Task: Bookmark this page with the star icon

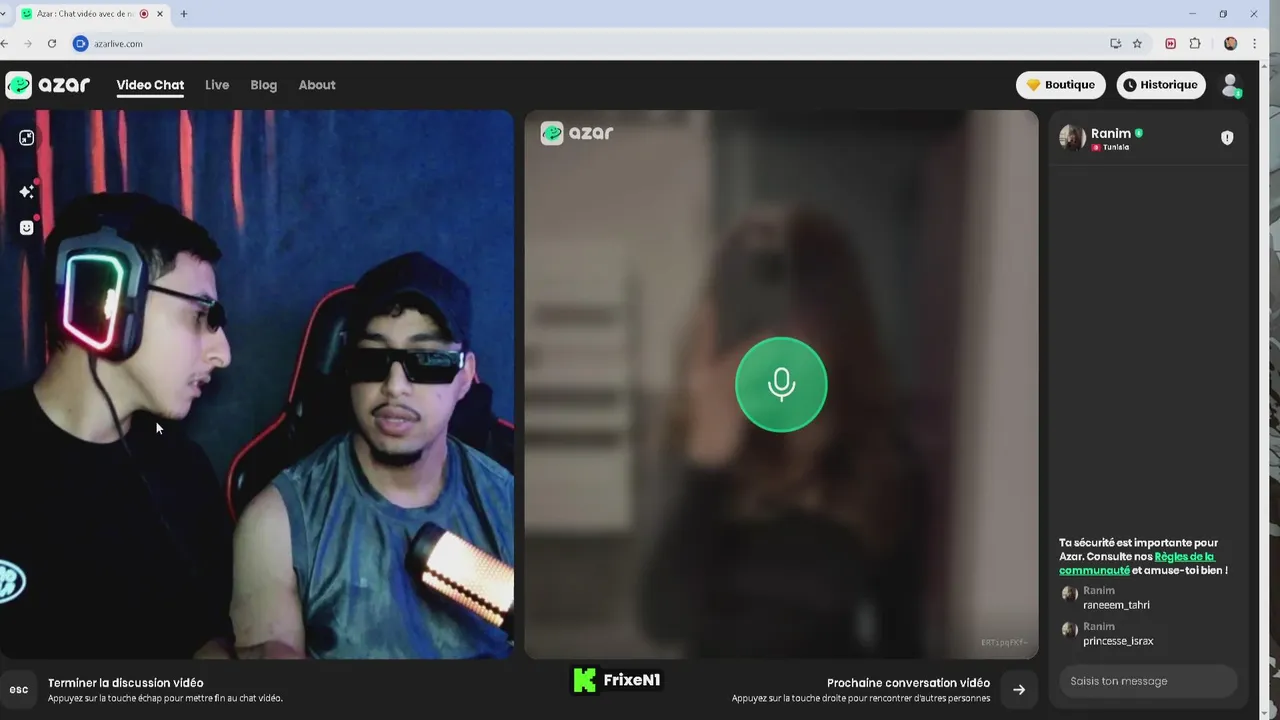Action: [1137, 44]
